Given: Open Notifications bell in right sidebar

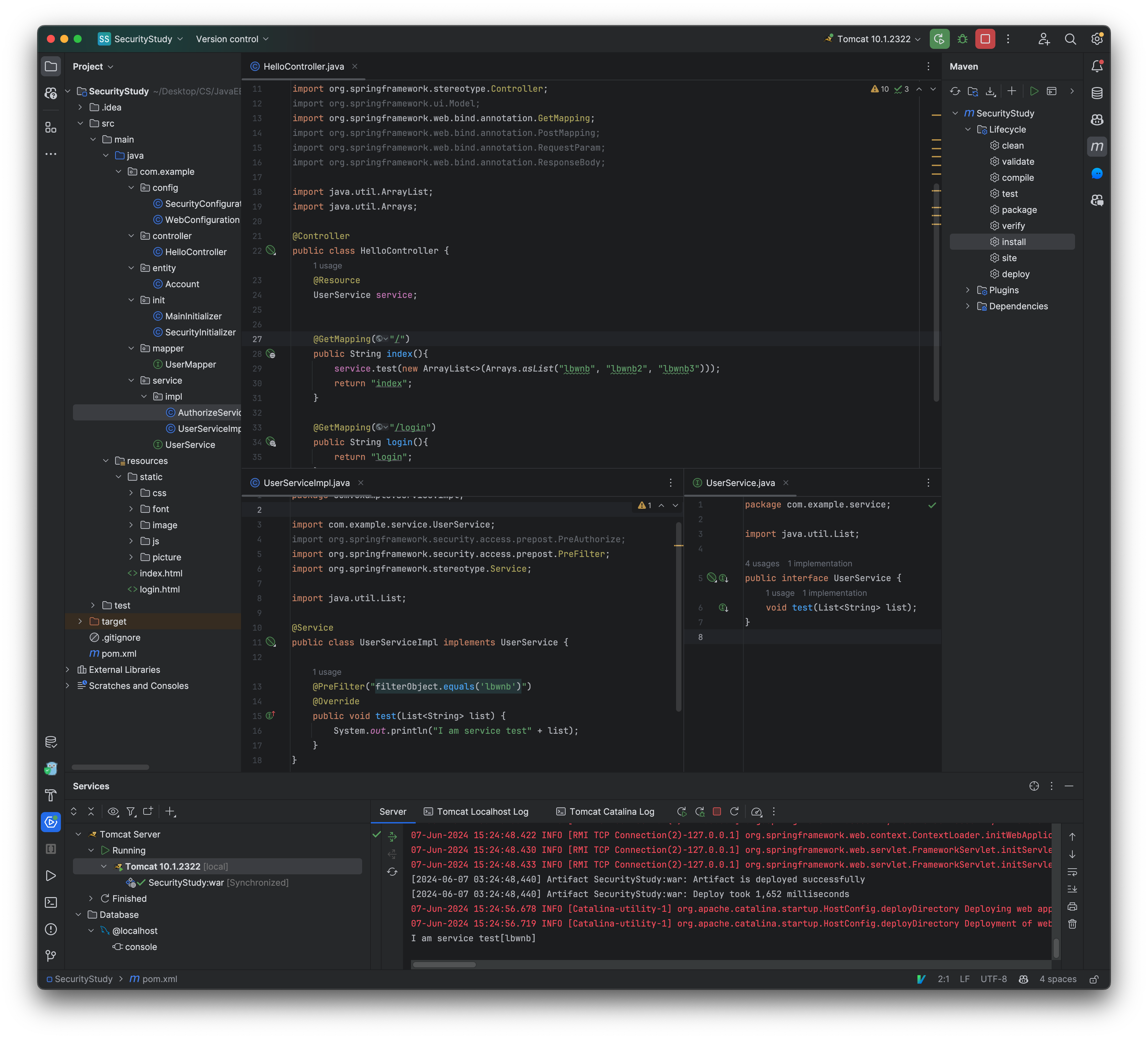Looking at the screenshot, I should [1097, 67].
